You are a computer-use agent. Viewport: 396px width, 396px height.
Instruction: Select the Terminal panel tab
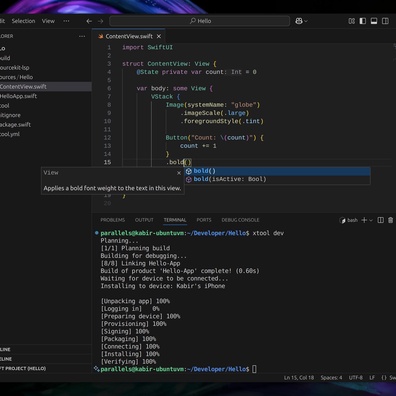coord(175,220)
